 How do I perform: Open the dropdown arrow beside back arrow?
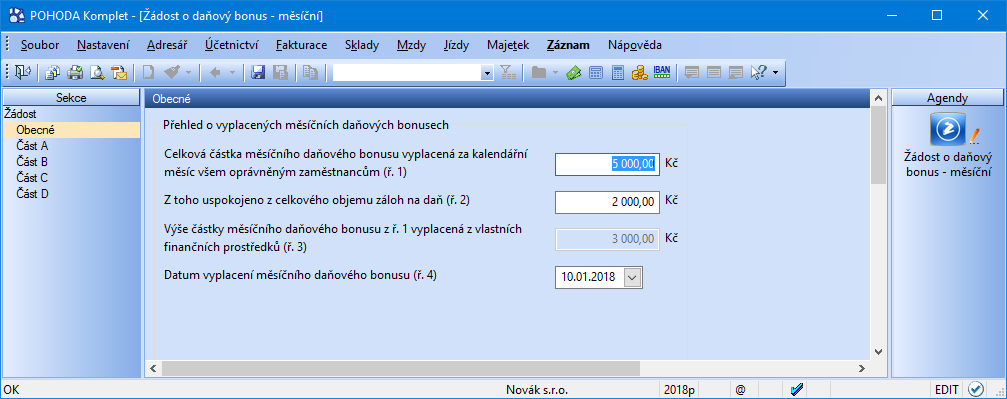tap(232, 73)
